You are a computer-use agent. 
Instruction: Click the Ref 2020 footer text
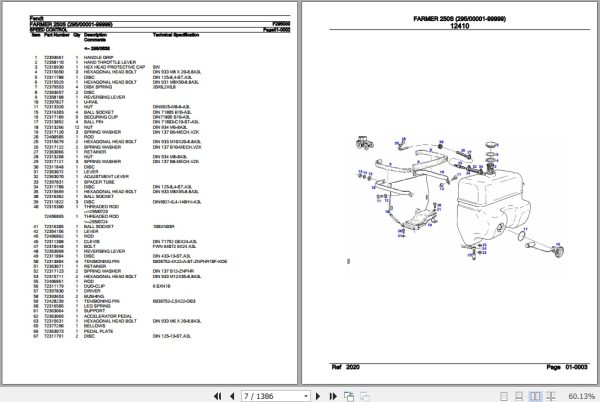point(346,367)
